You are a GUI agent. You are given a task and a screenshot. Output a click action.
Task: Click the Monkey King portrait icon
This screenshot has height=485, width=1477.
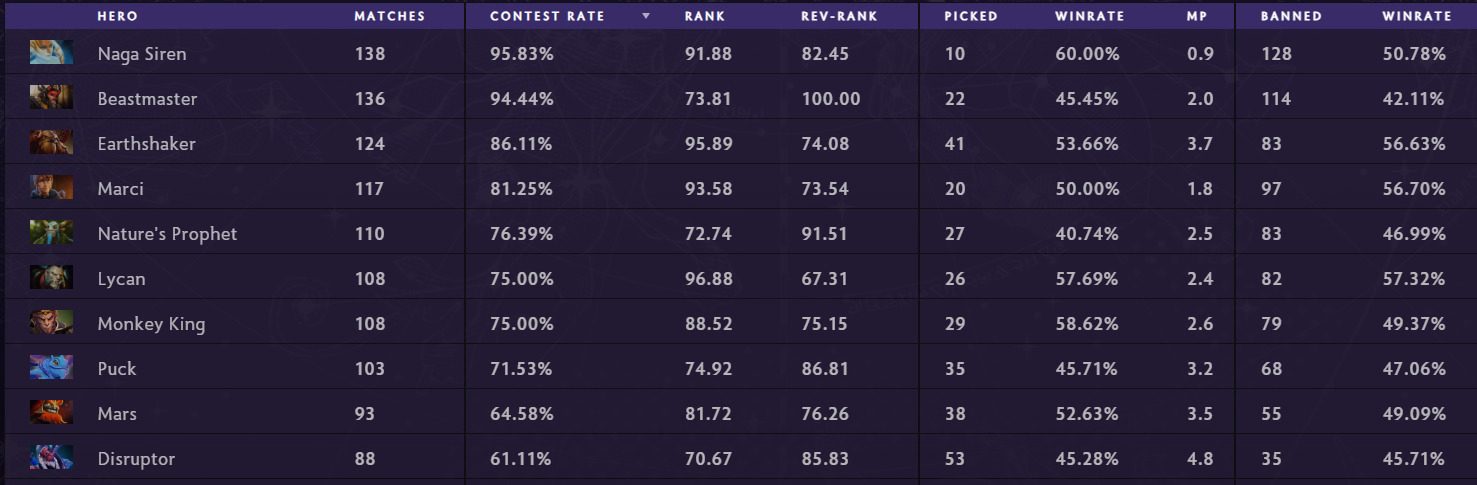[x=51, y=323]
